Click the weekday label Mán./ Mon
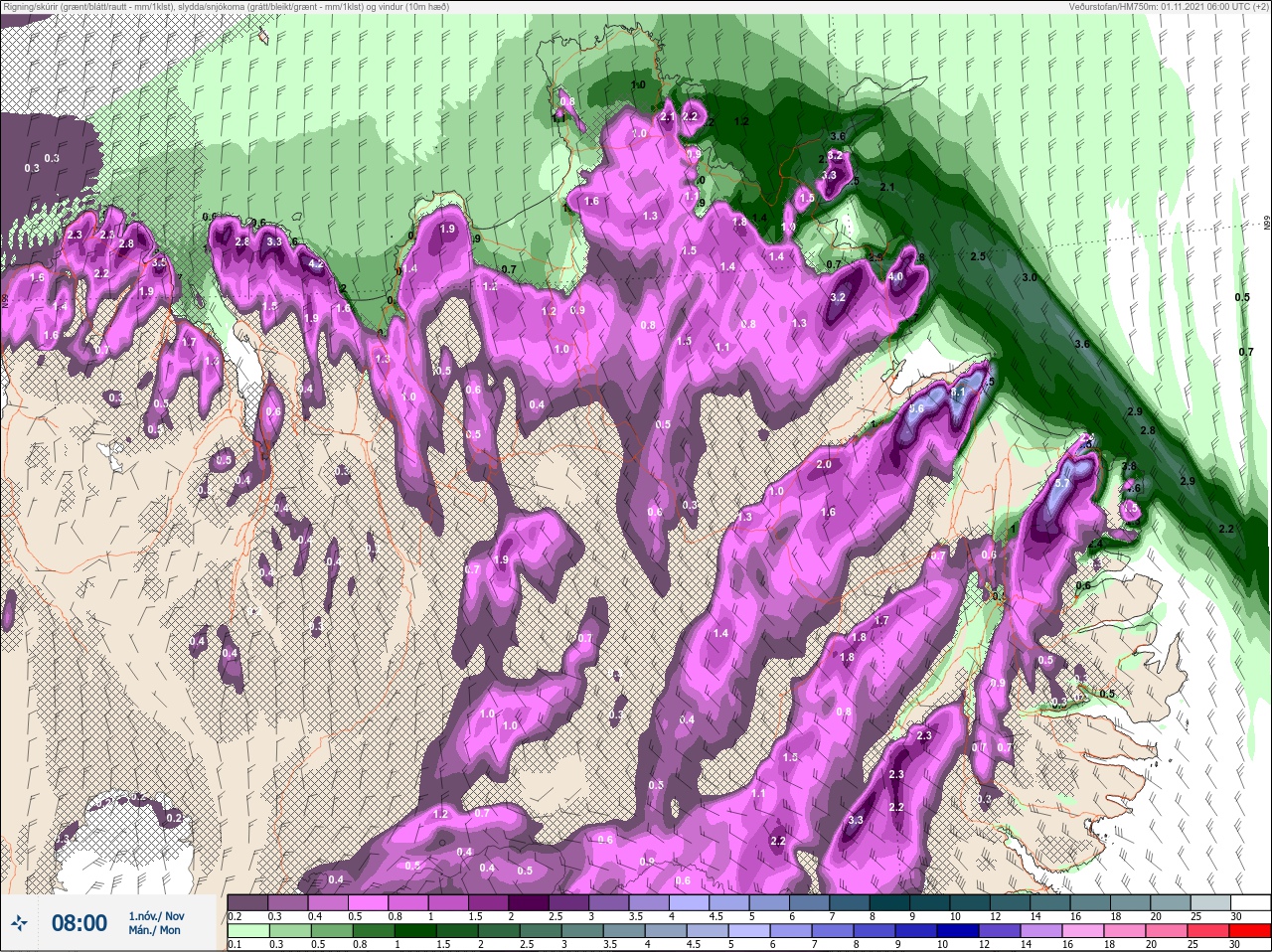1272x952 pixels. pyautogui.click(x=154, y=931)
